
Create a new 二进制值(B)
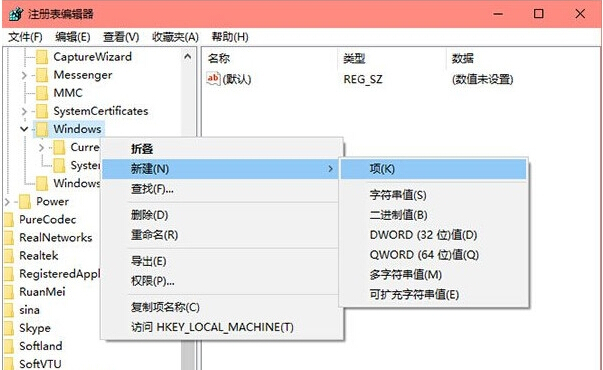433,215
